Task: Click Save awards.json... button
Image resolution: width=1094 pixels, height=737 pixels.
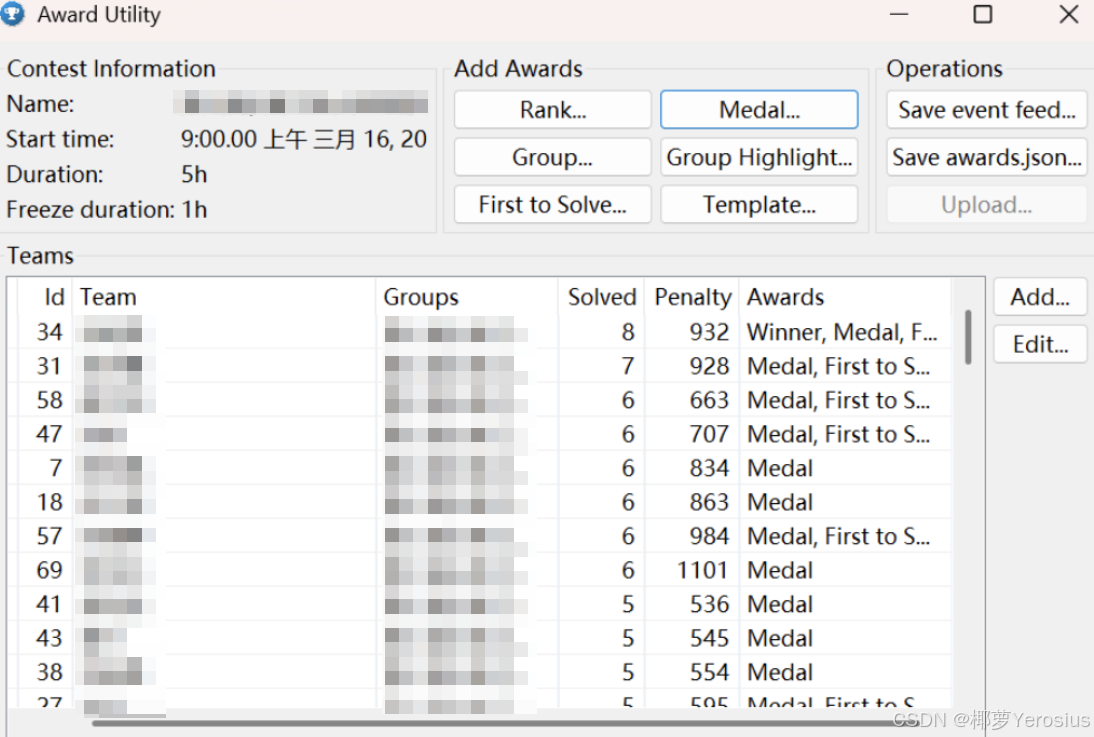Action: (987, 157)
